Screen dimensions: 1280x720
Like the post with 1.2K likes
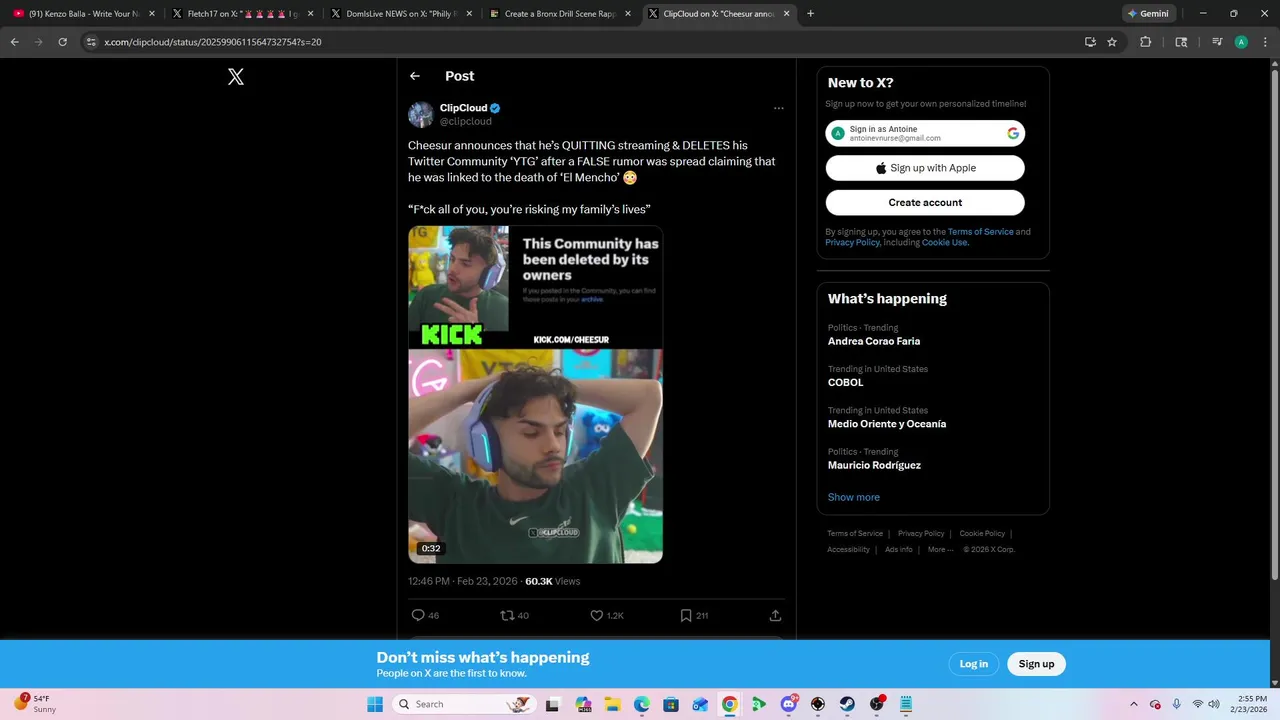tap(597, 615)
